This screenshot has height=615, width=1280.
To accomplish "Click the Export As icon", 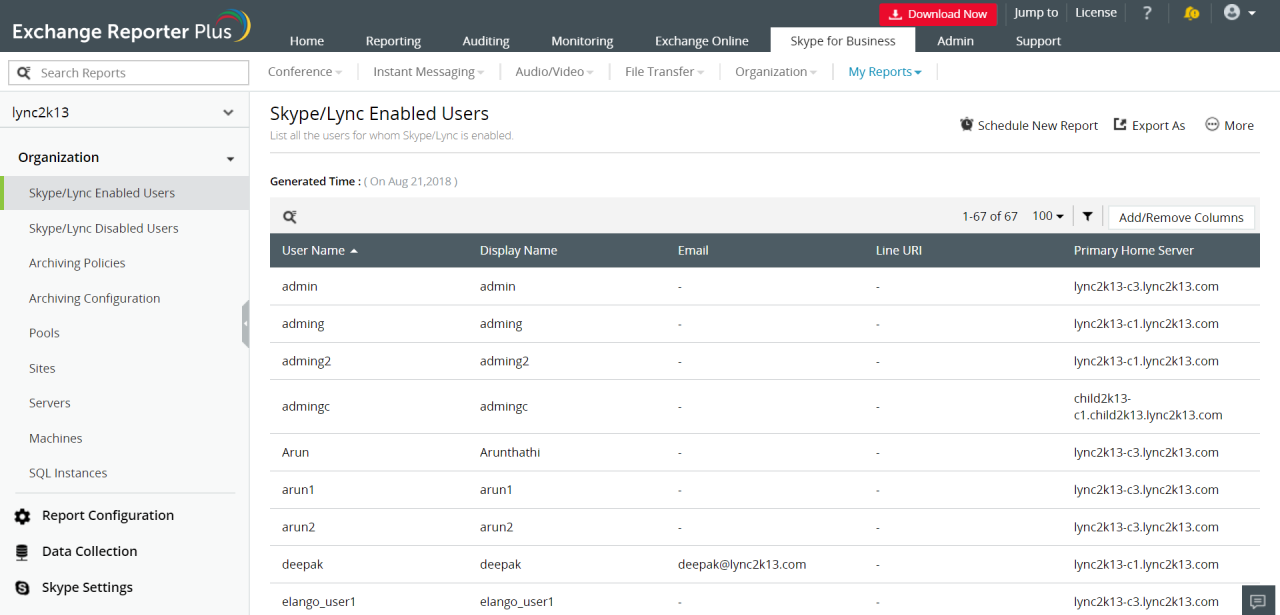I will coord(1120,125).
